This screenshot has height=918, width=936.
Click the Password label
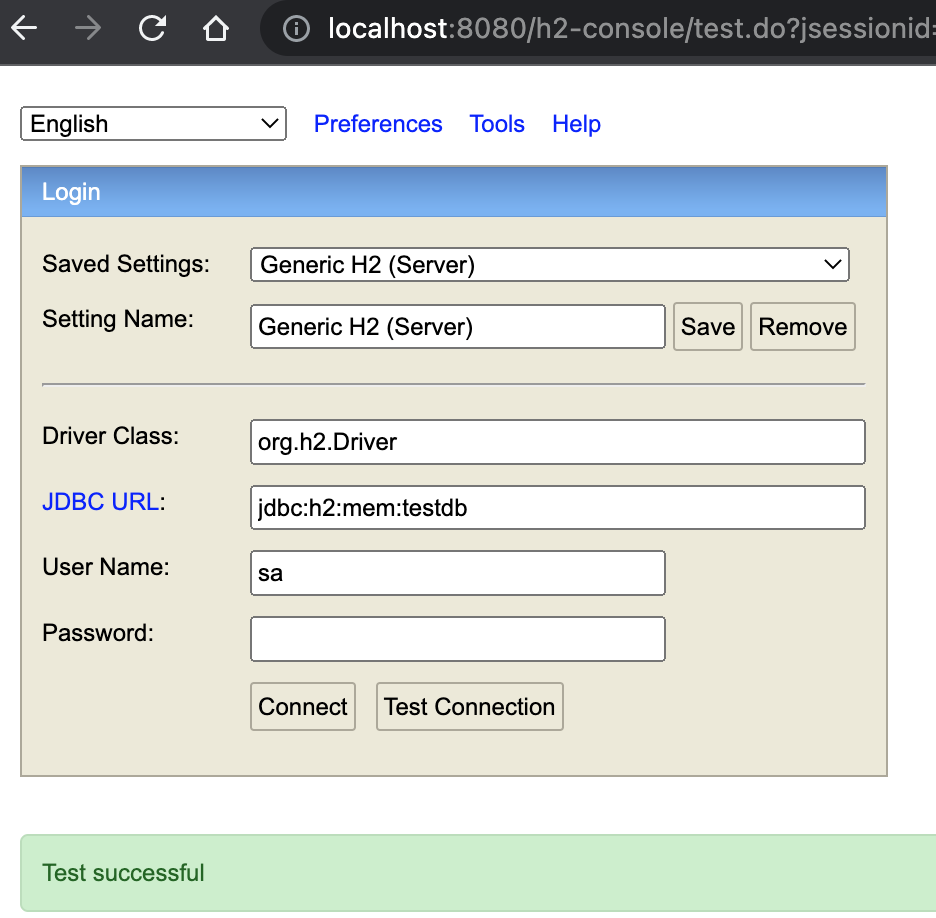tap(98, 633)
